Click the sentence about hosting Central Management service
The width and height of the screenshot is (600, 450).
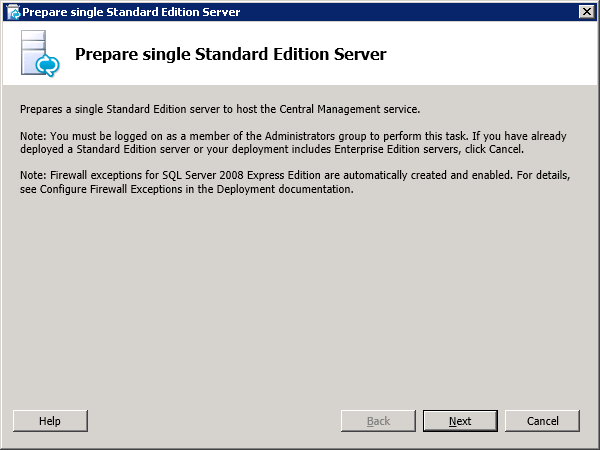click(220, 109)
